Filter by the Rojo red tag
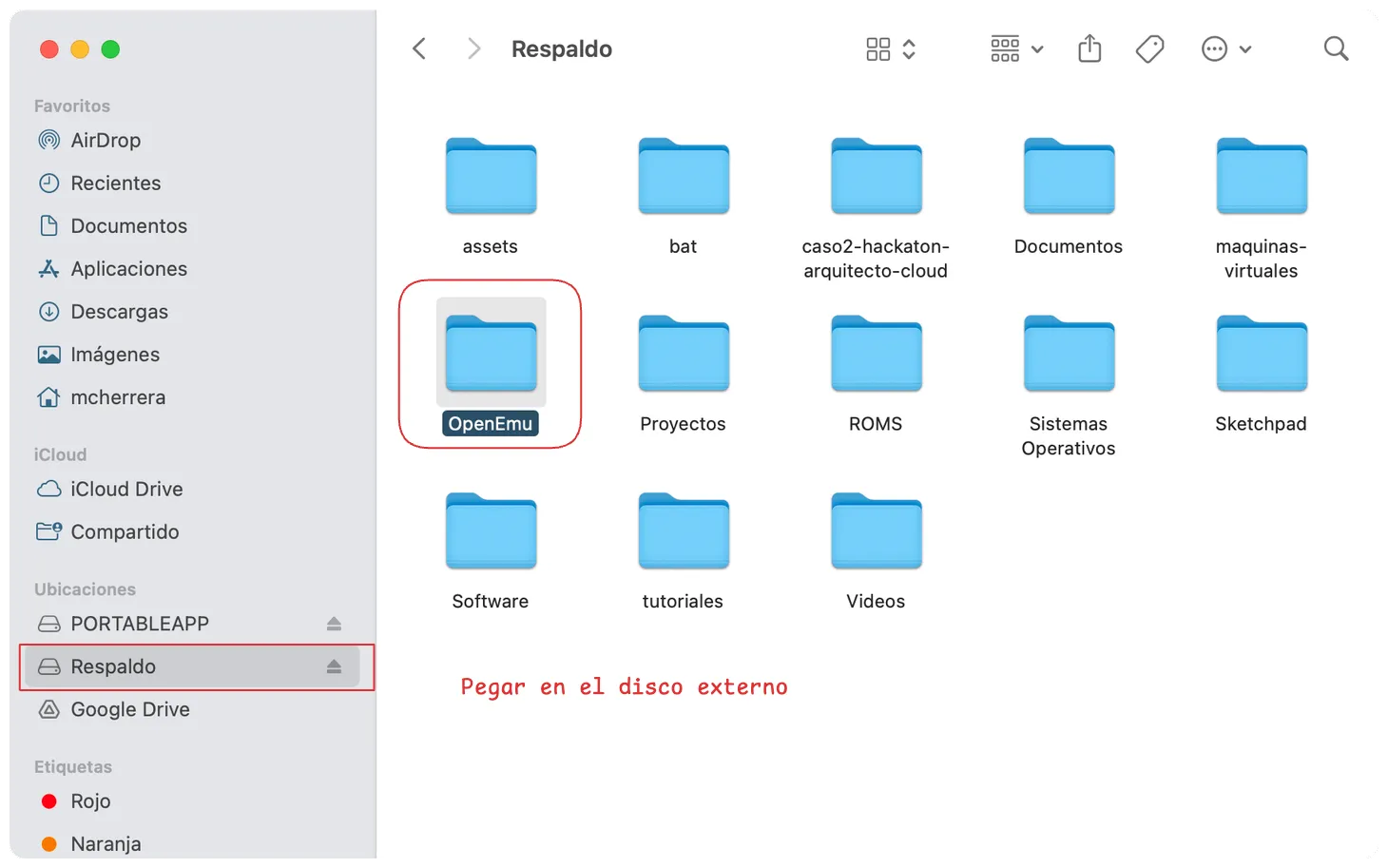Viewport: 1388px width, 868px height. 90,801
